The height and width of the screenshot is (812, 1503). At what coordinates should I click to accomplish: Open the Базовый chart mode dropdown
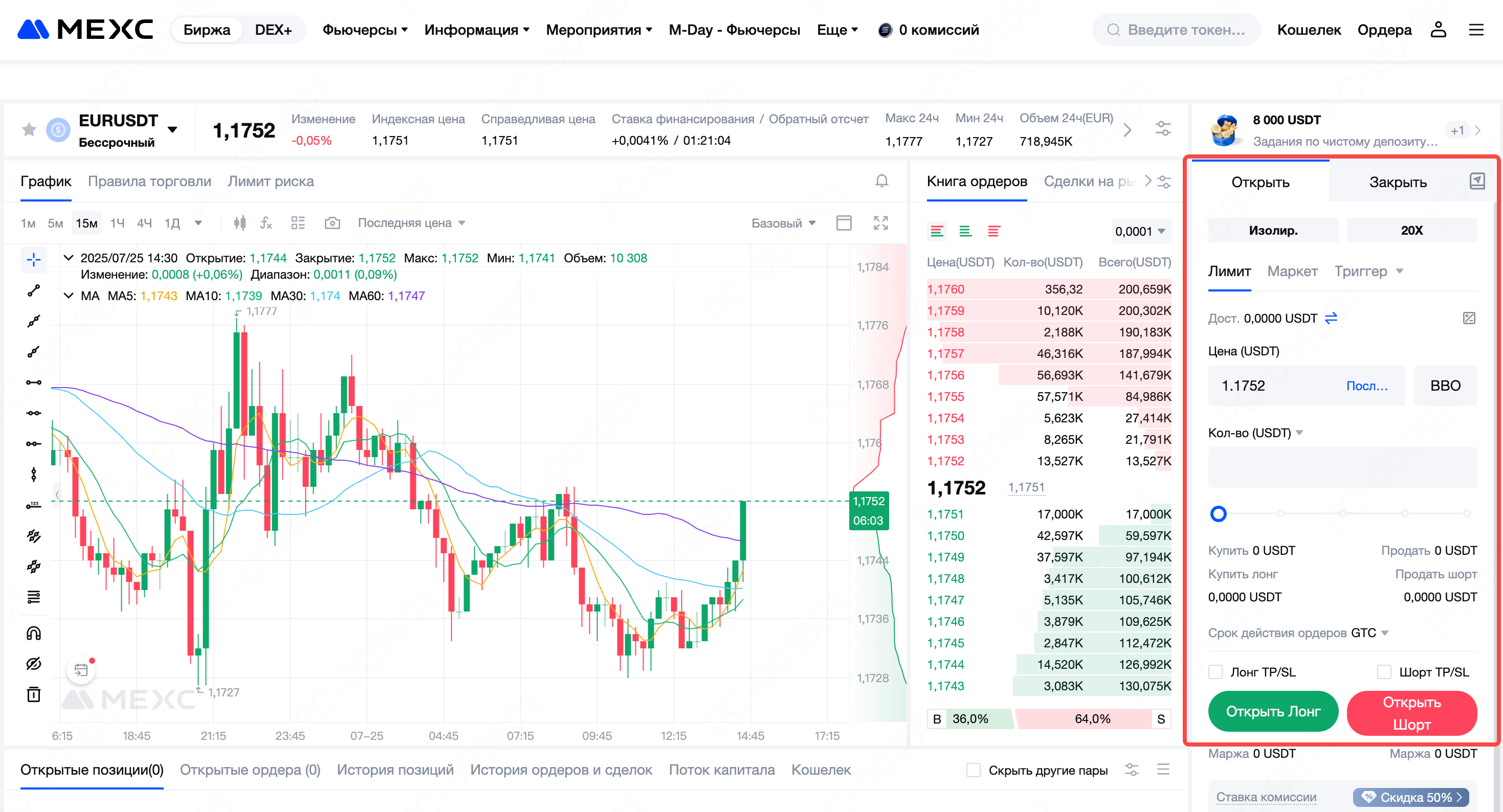coord(783,223)
